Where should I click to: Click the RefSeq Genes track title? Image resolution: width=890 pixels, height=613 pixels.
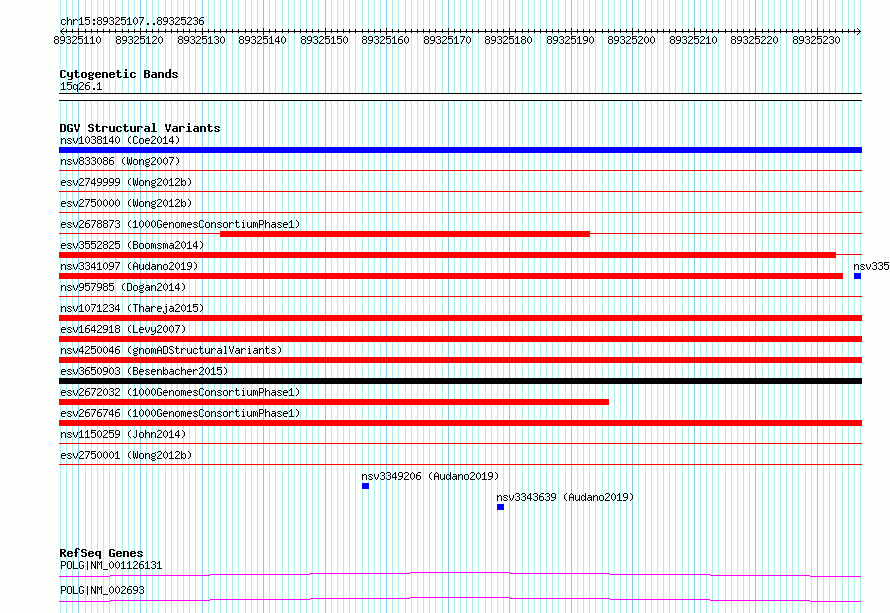pos(101,553)
